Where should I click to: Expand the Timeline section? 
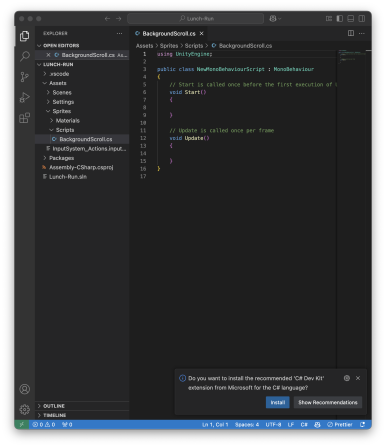click(82, 415)
